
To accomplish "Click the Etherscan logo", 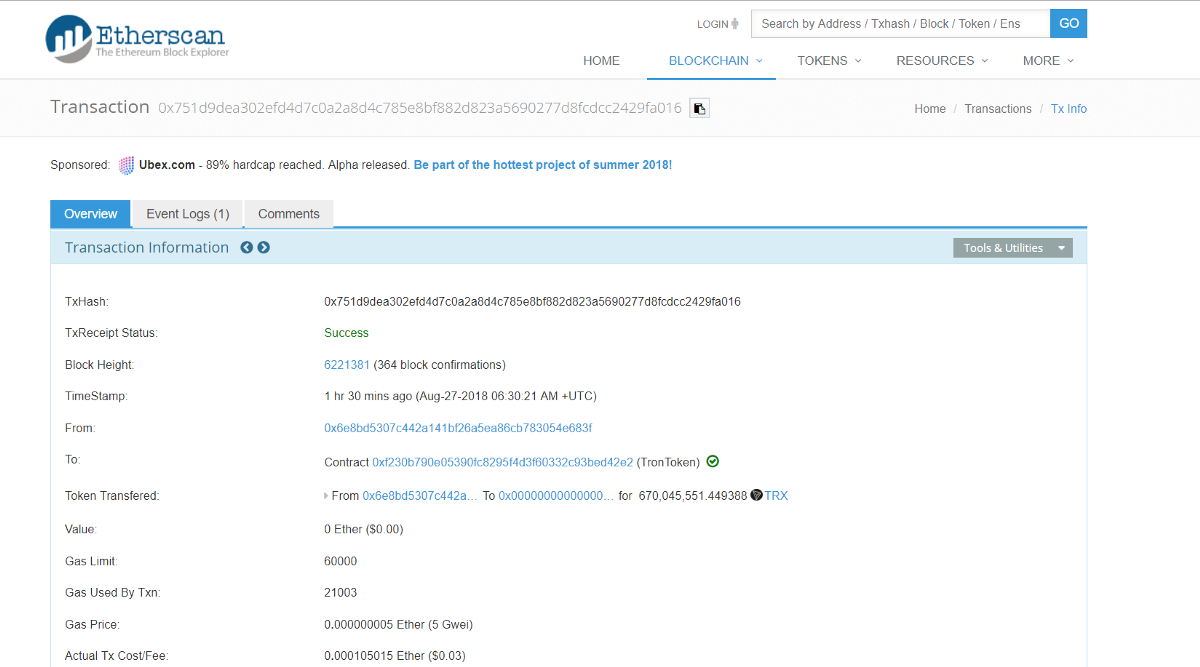I will tap(137, 39).
